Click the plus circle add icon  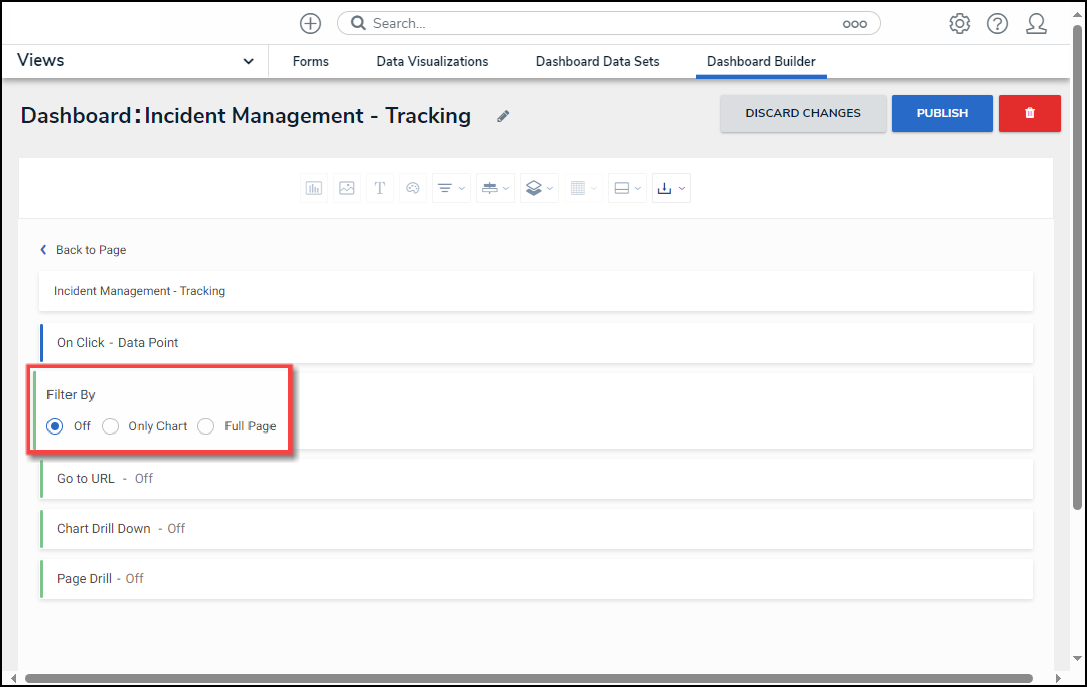coord(311,24)
